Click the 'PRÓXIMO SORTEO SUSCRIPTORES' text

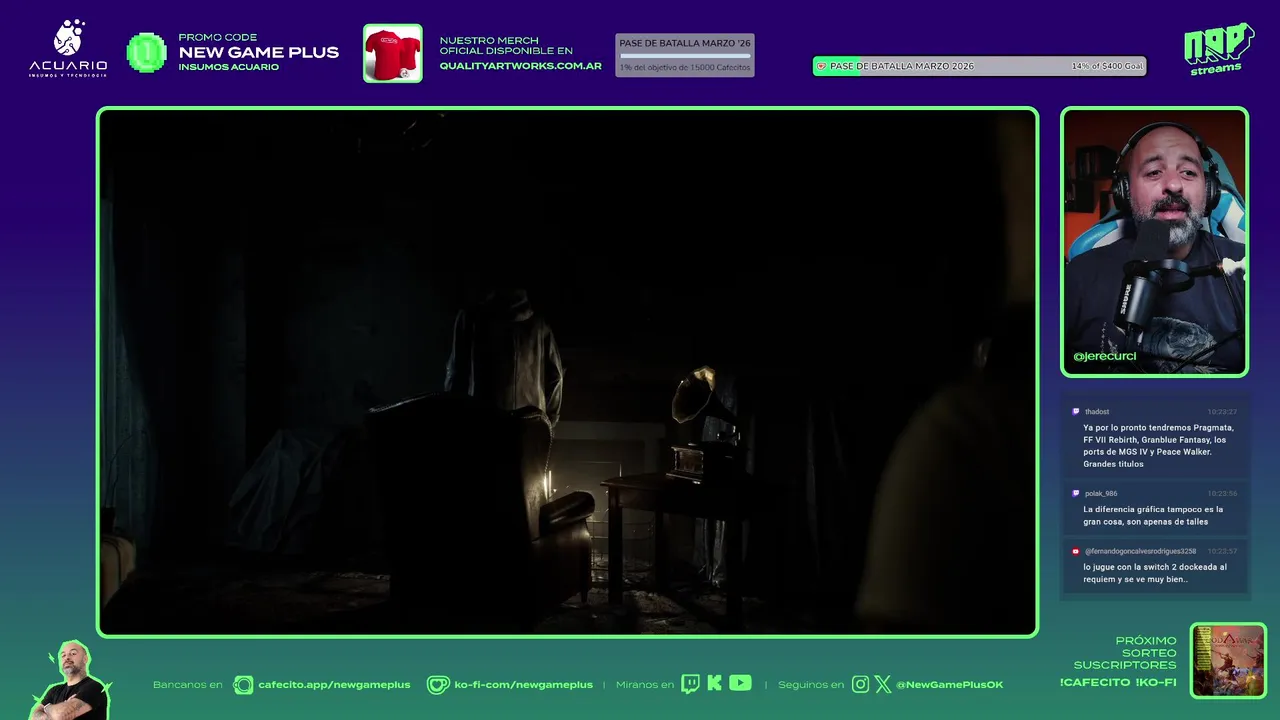[1125, 653]
